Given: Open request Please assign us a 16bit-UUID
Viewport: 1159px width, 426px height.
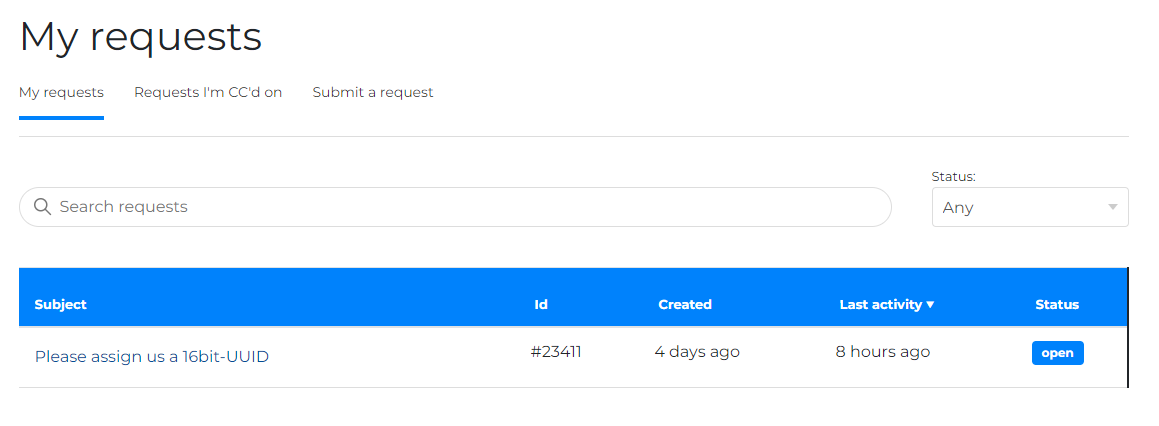Looking at the screenshot, I should pos(152,356).
